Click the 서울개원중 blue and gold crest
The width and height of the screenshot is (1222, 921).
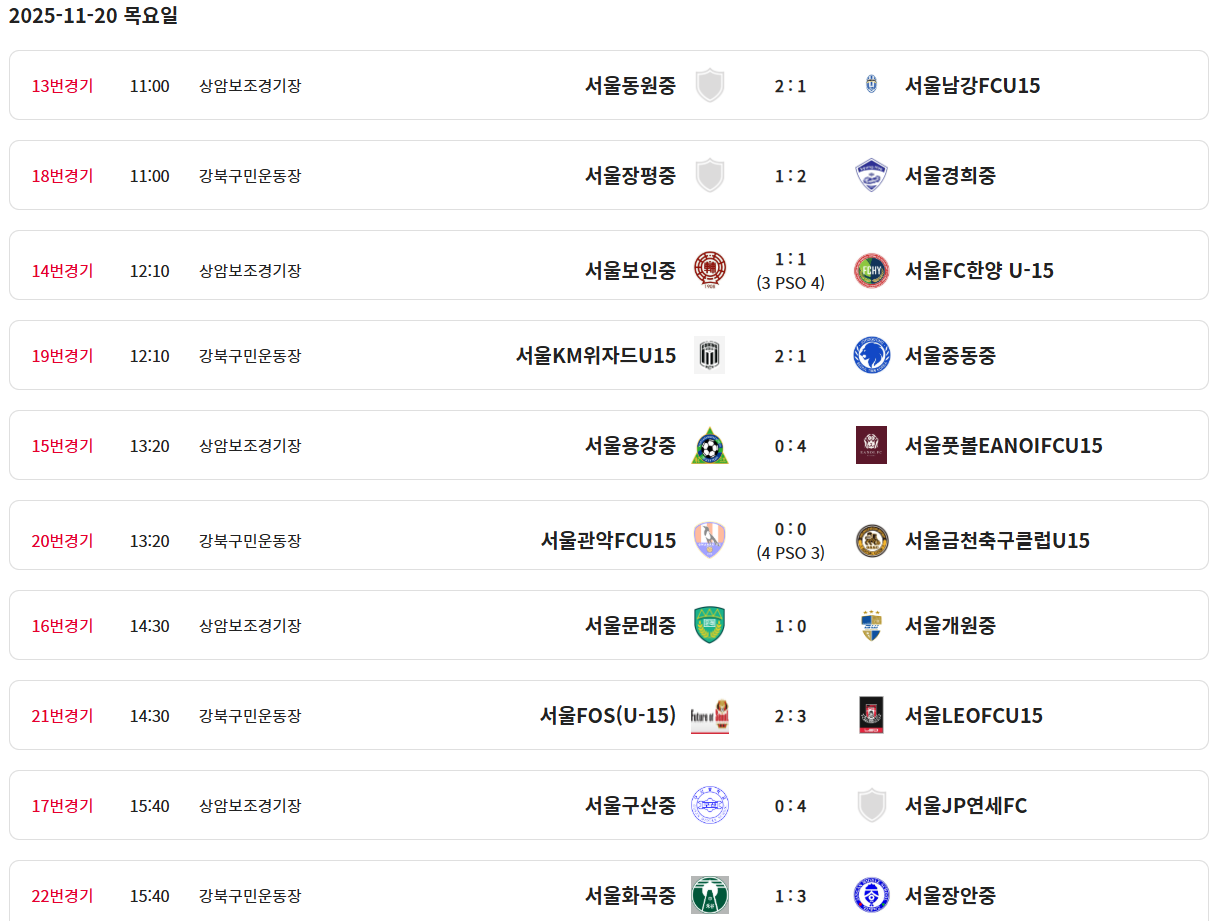871,625
